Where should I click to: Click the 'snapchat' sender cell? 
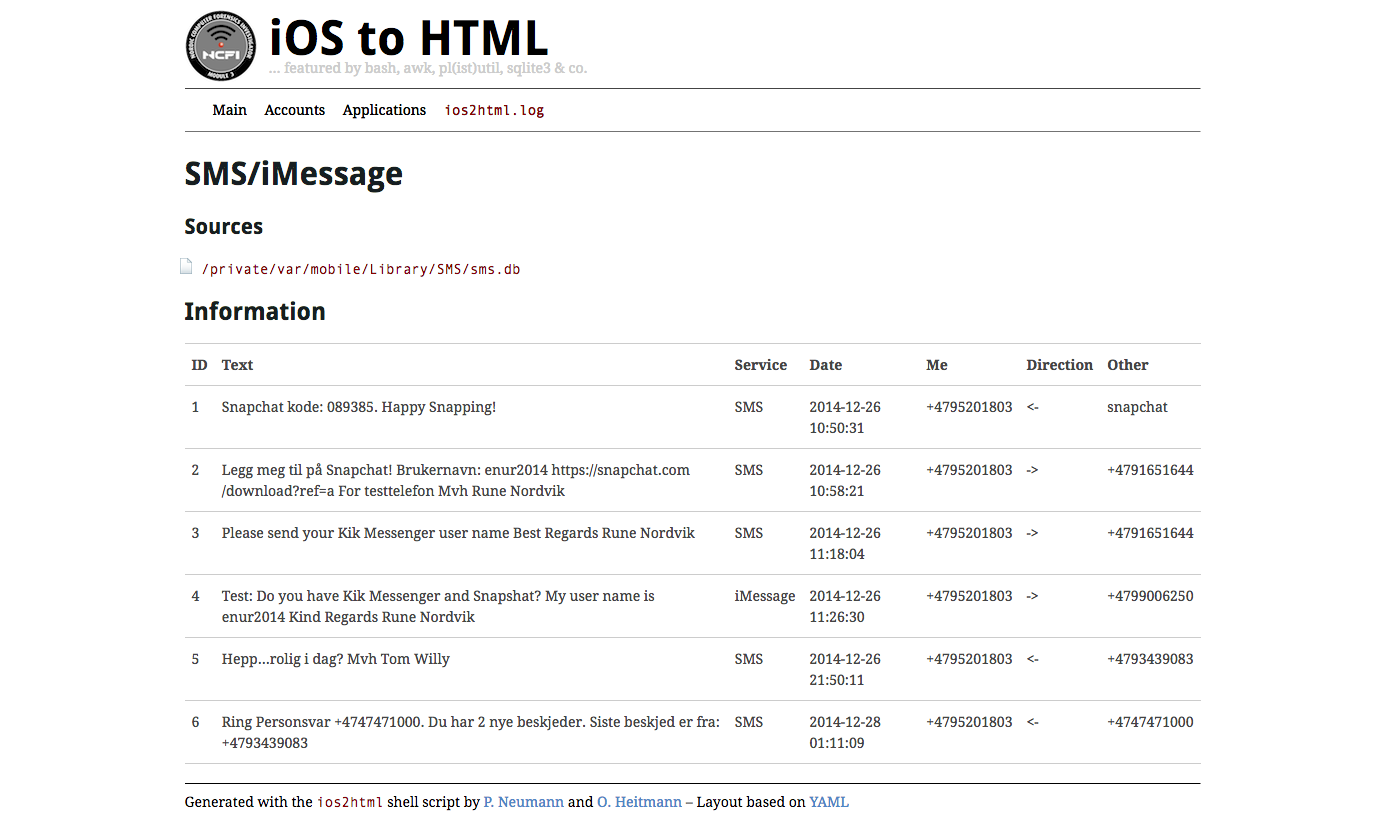1137,408
